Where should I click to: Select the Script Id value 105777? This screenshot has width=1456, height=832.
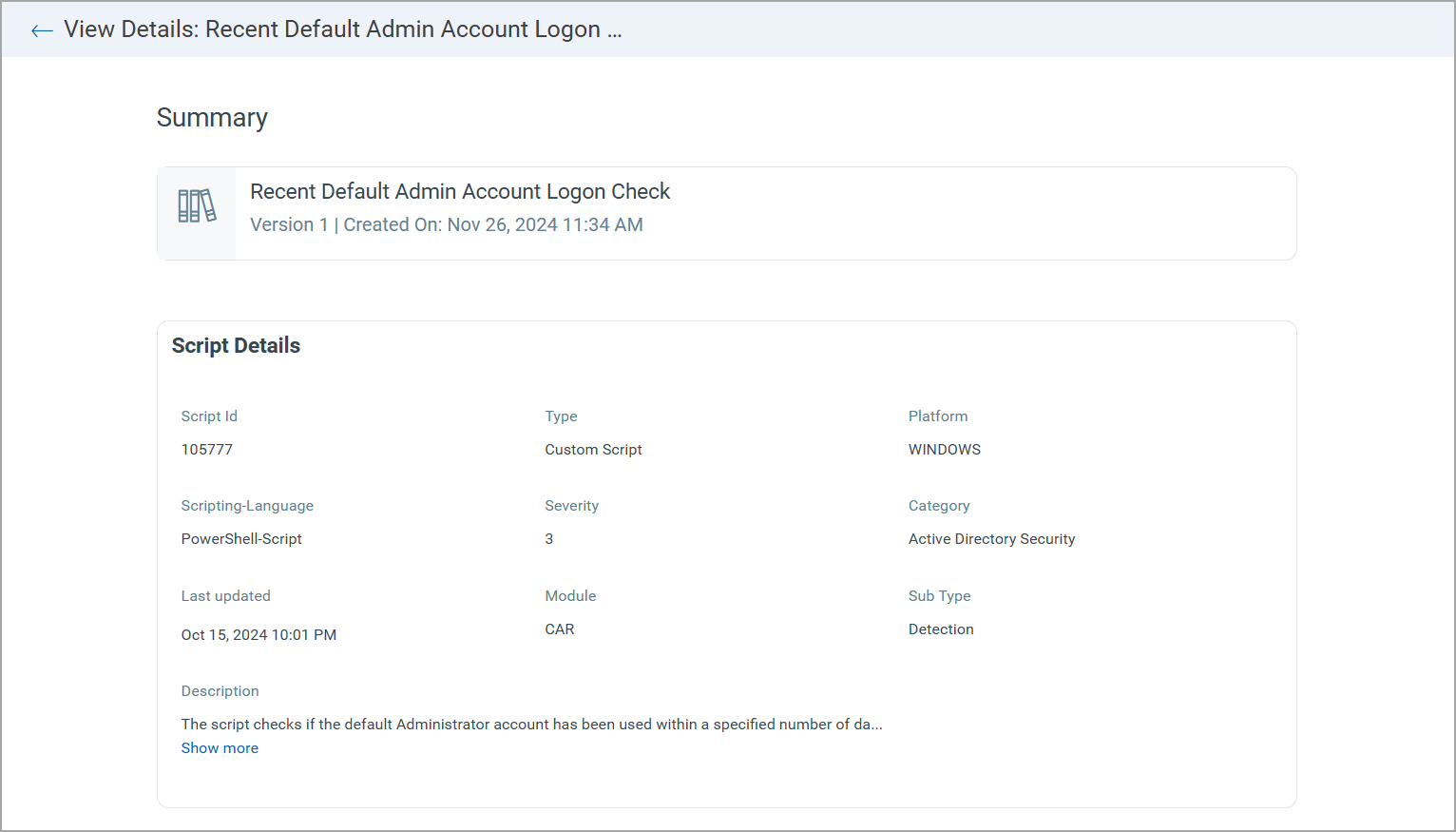pyautogui.click(x=207, y=450)
